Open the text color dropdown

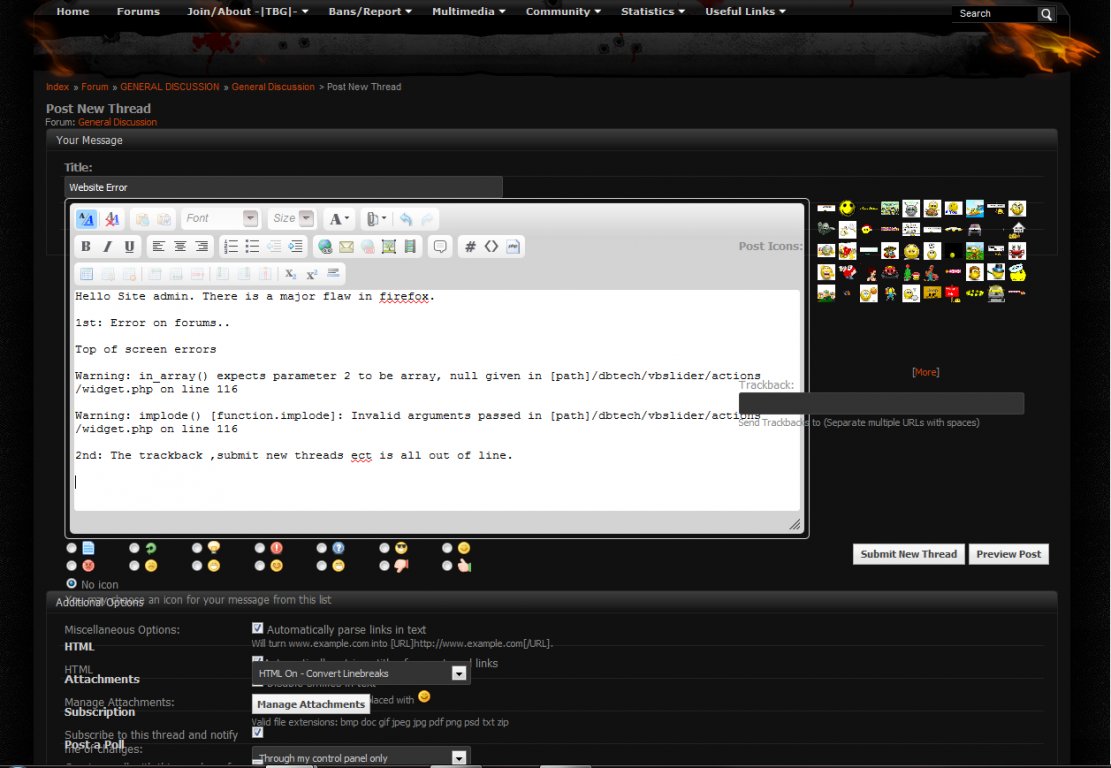[x=339, y=219]
